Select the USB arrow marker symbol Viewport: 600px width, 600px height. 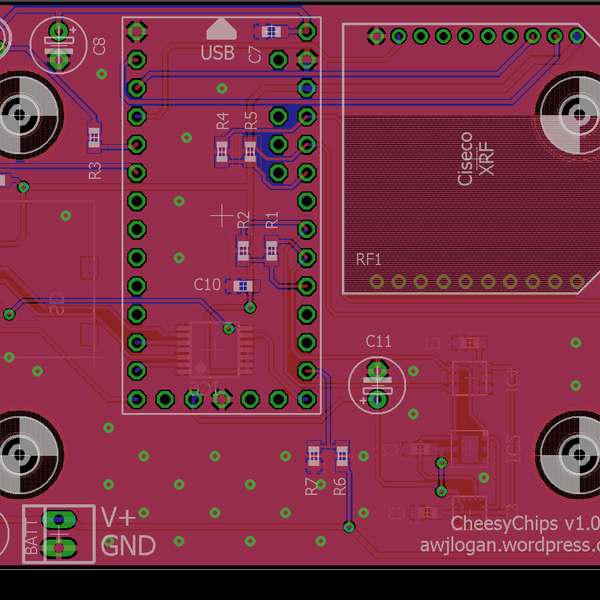[x=222, y=29]
